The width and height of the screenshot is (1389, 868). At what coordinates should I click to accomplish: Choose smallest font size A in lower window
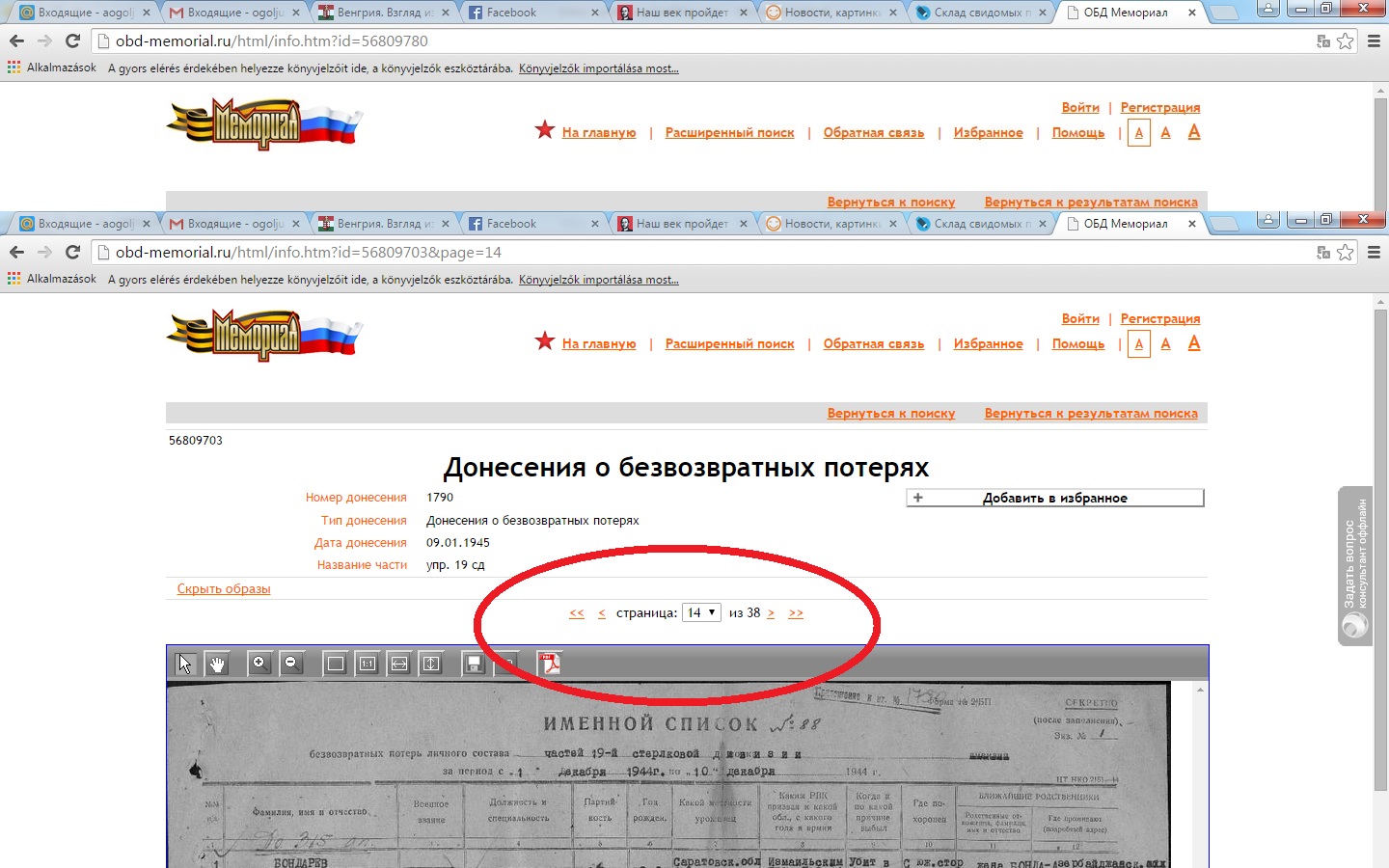(1139, 344)
